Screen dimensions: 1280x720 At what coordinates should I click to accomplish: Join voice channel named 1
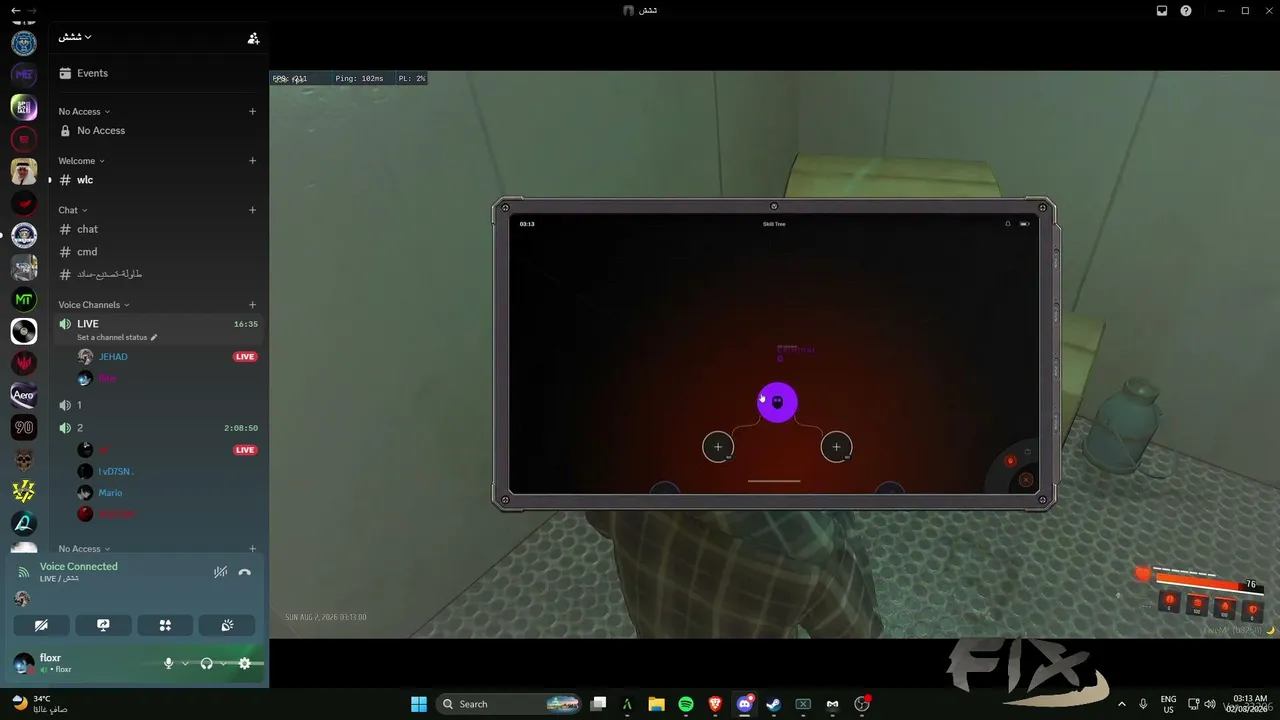158,405
